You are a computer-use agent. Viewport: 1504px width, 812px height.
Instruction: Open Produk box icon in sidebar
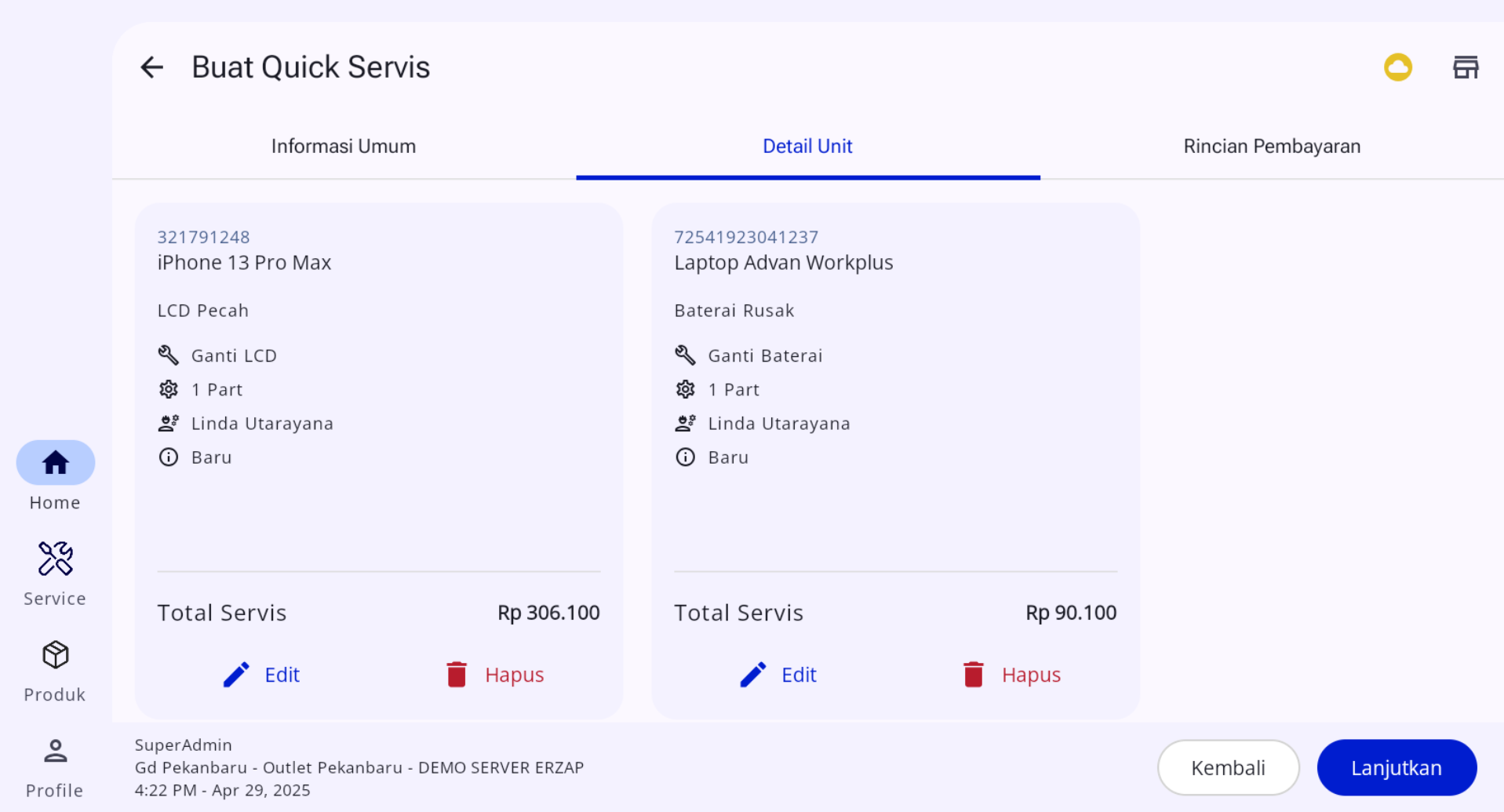[55, 671]
